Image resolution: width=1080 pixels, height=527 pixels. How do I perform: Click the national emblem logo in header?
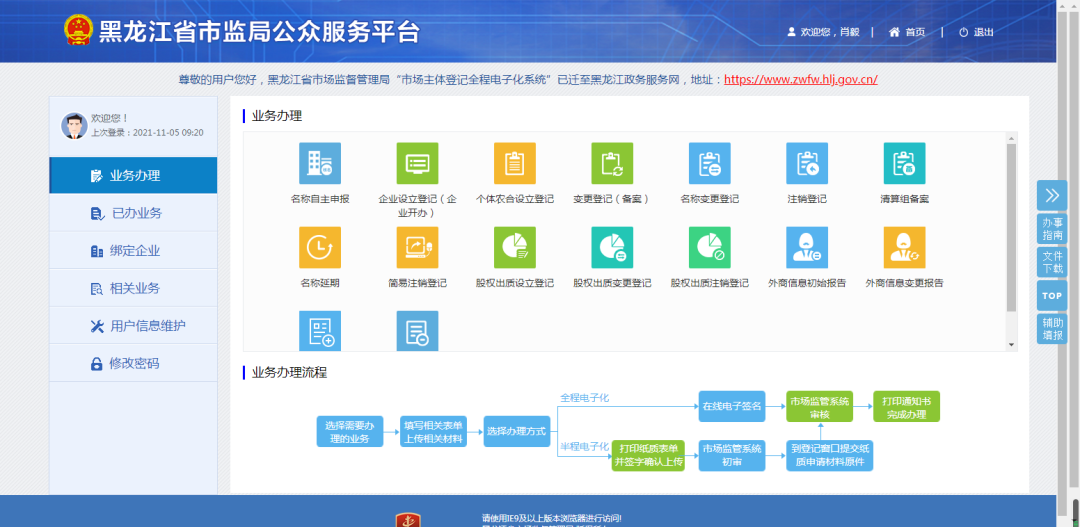coord(78,31)
